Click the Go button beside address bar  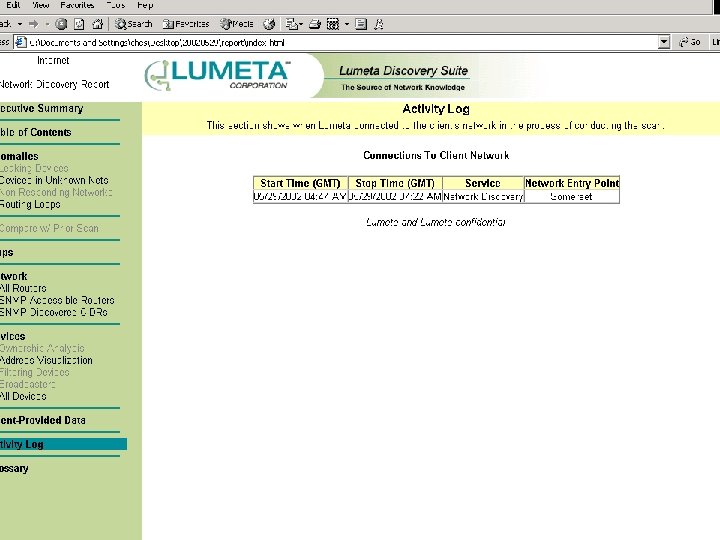pos(690,42)
